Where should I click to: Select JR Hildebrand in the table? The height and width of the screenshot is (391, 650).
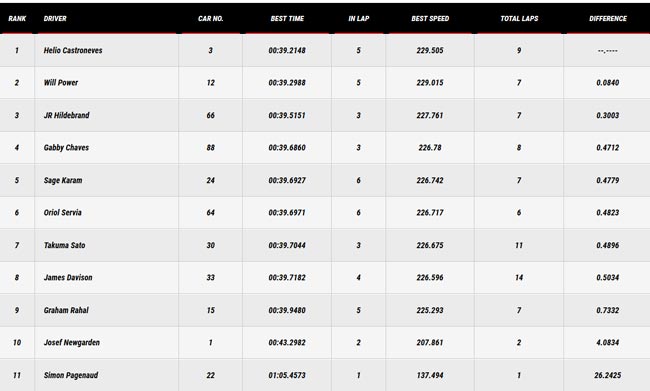tap(66, 115)
